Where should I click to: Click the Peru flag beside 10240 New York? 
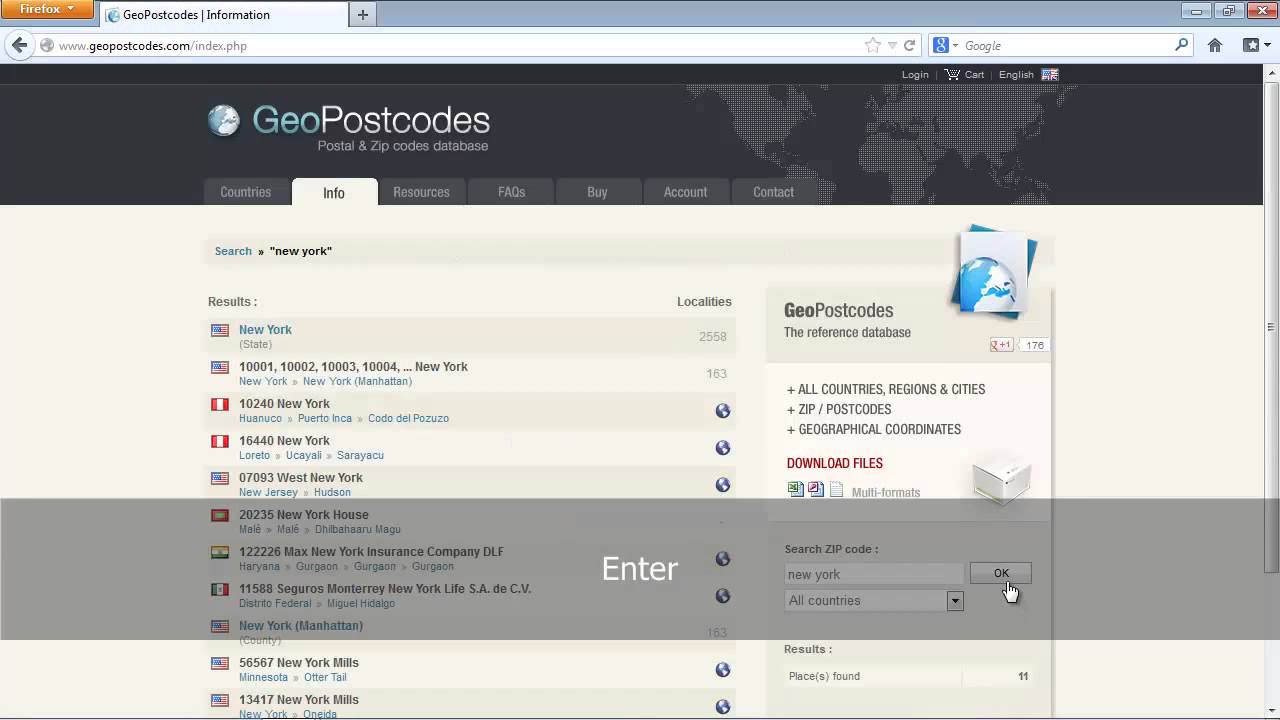pos(220,404)
